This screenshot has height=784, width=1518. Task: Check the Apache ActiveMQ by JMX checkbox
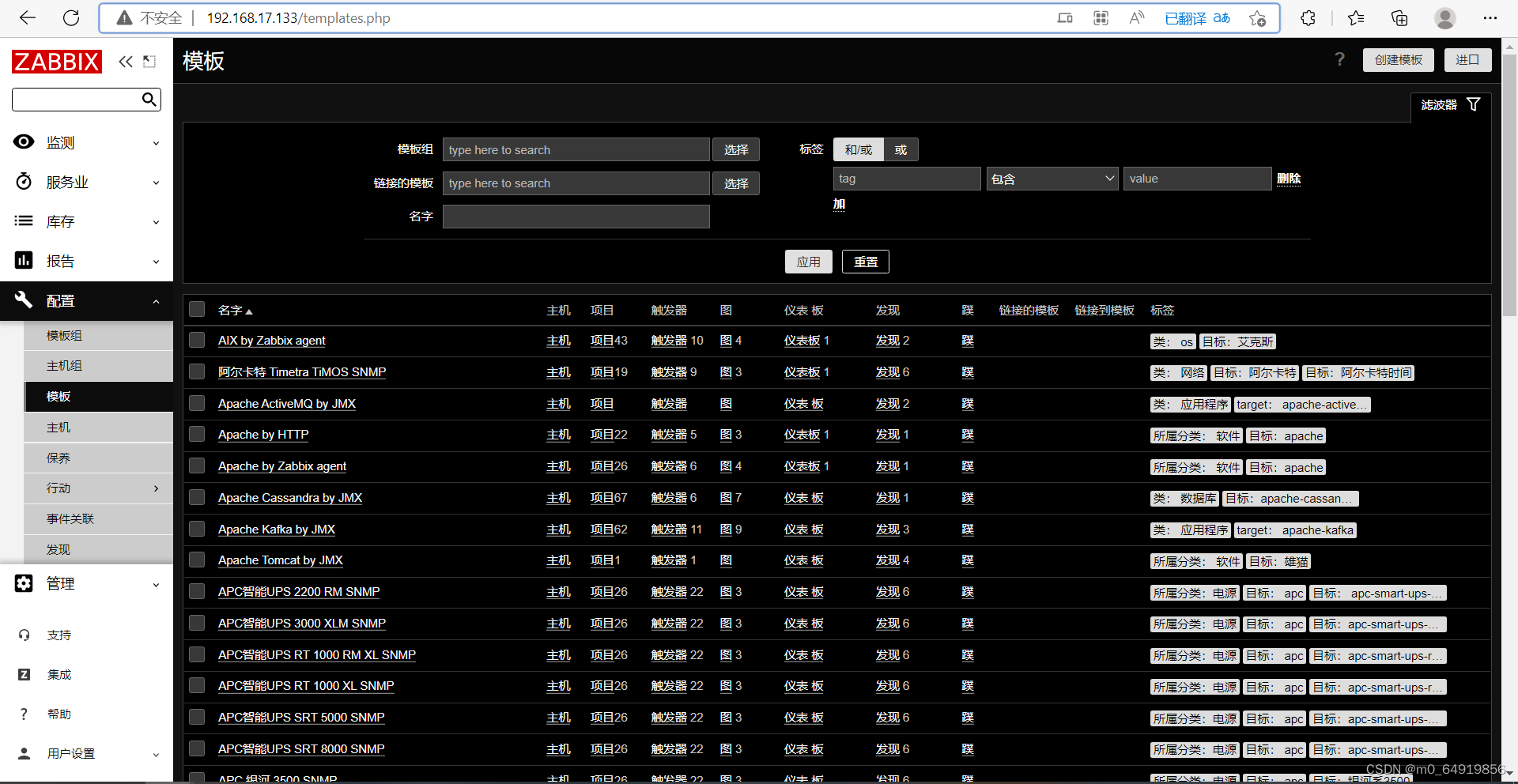(x=197, y=403)
